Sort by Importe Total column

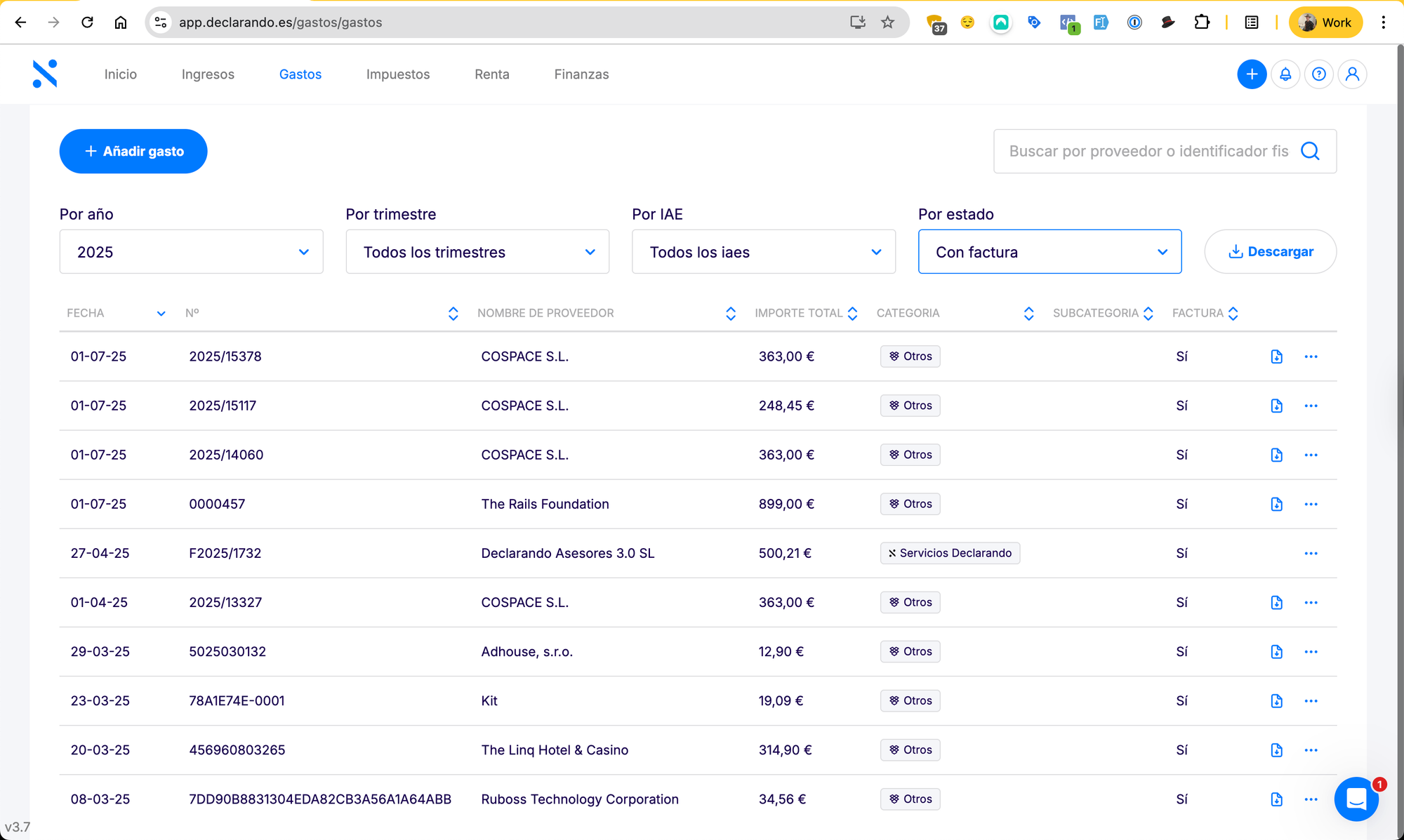852,314
